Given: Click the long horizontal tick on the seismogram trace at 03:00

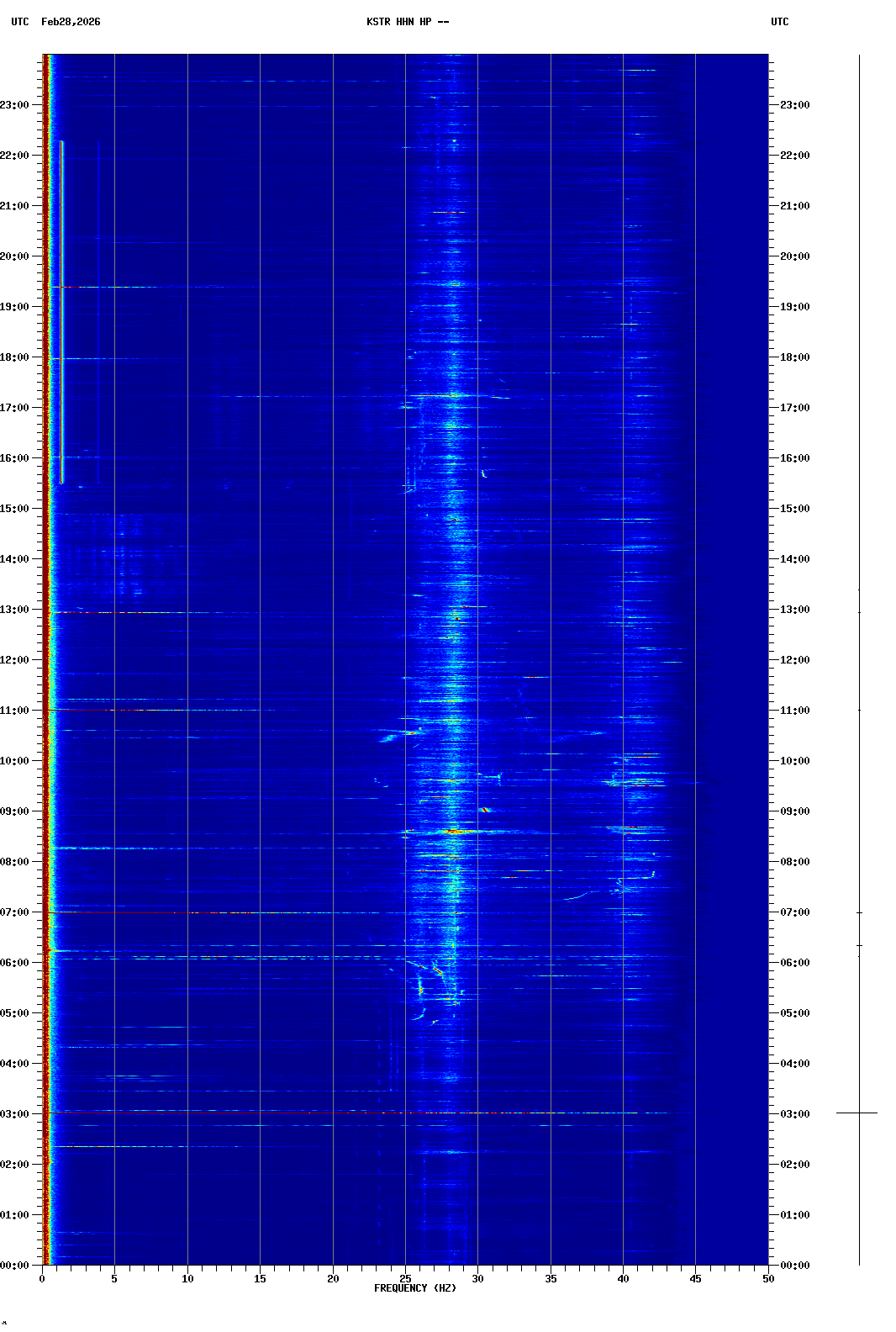Looking at the screenshot, I should (856, 1113).
